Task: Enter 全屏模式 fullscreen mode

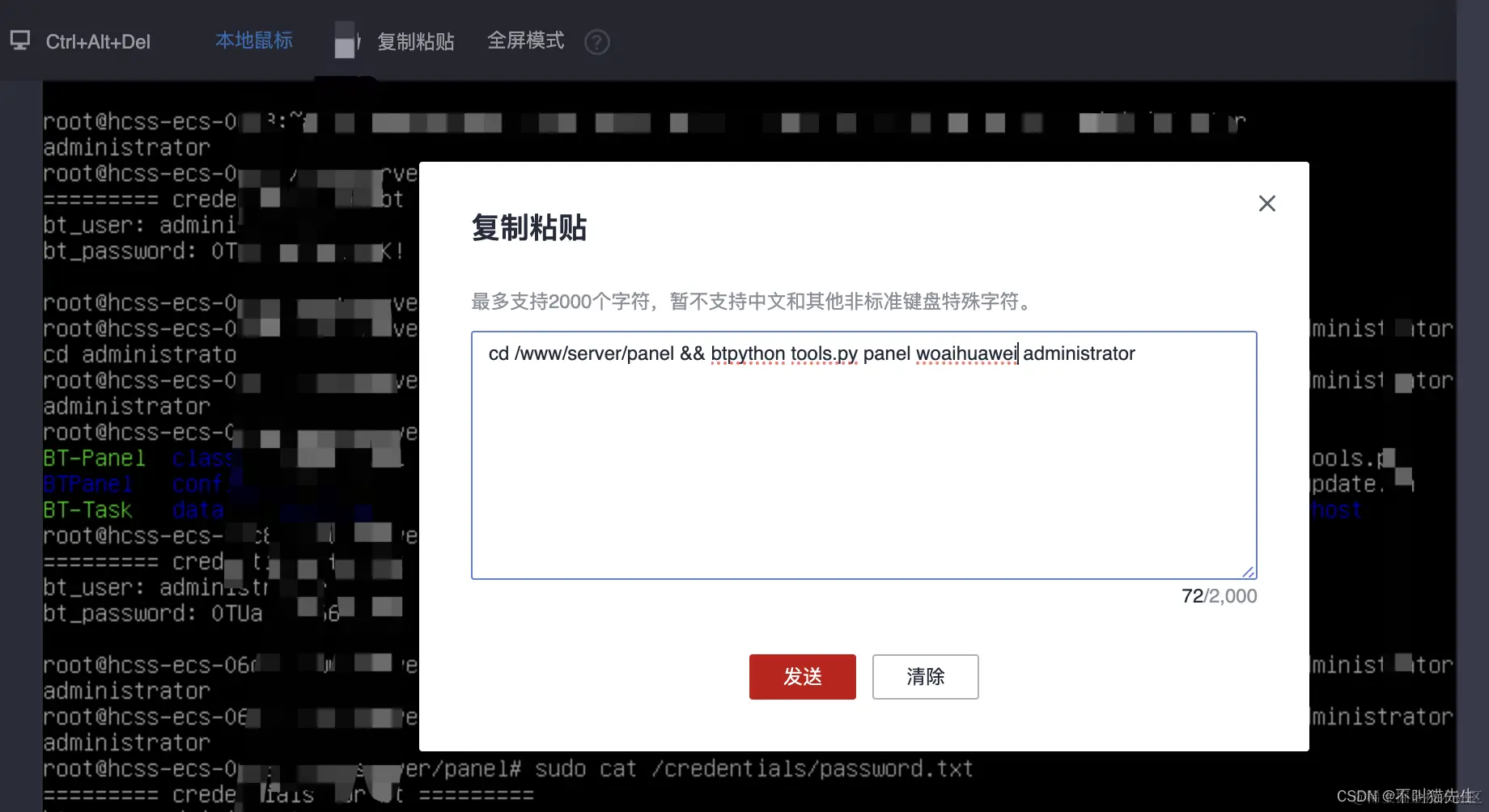Action: [x=526, y=41]
